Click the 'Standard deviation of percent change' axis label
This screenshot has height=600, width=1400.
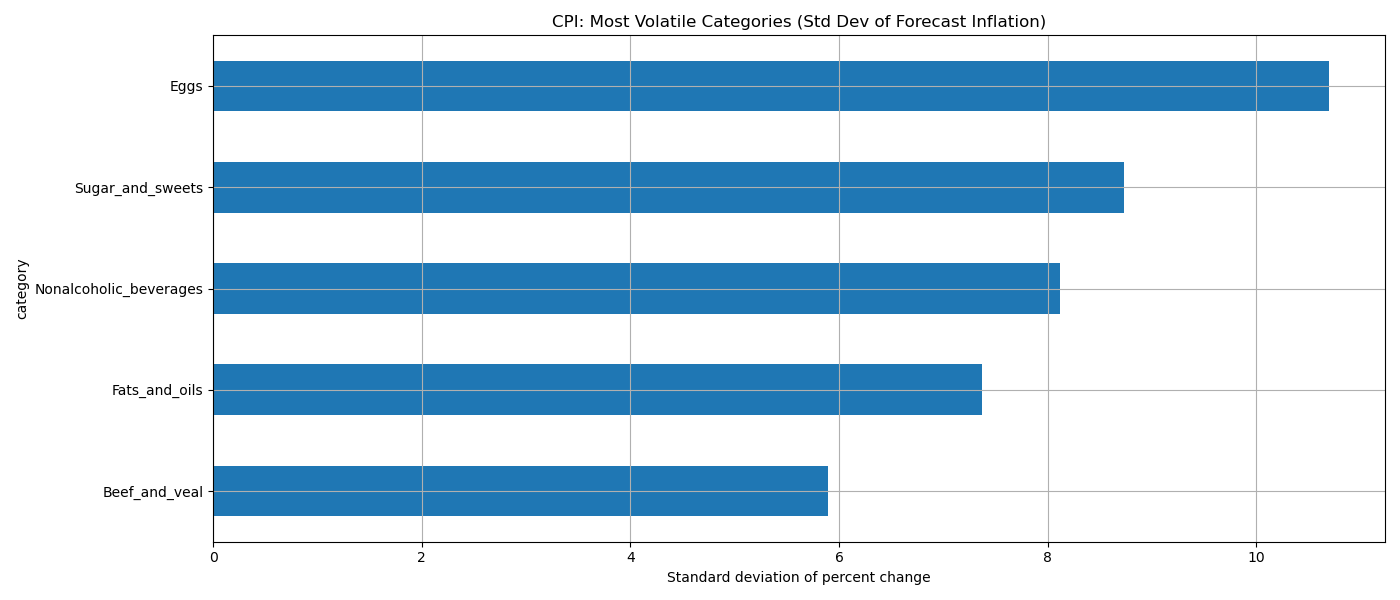click(798, 578)
